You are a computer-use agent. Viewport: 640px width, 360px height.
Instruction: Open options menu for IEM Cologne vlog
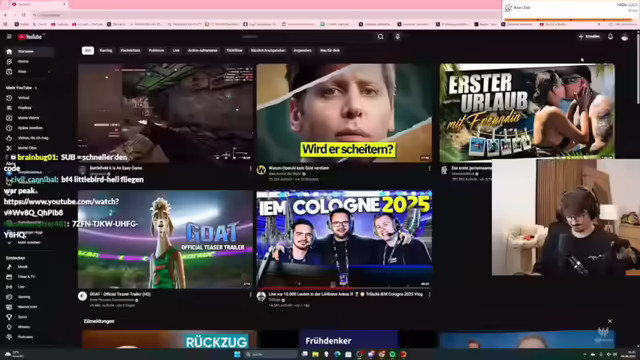pos(429,294)
